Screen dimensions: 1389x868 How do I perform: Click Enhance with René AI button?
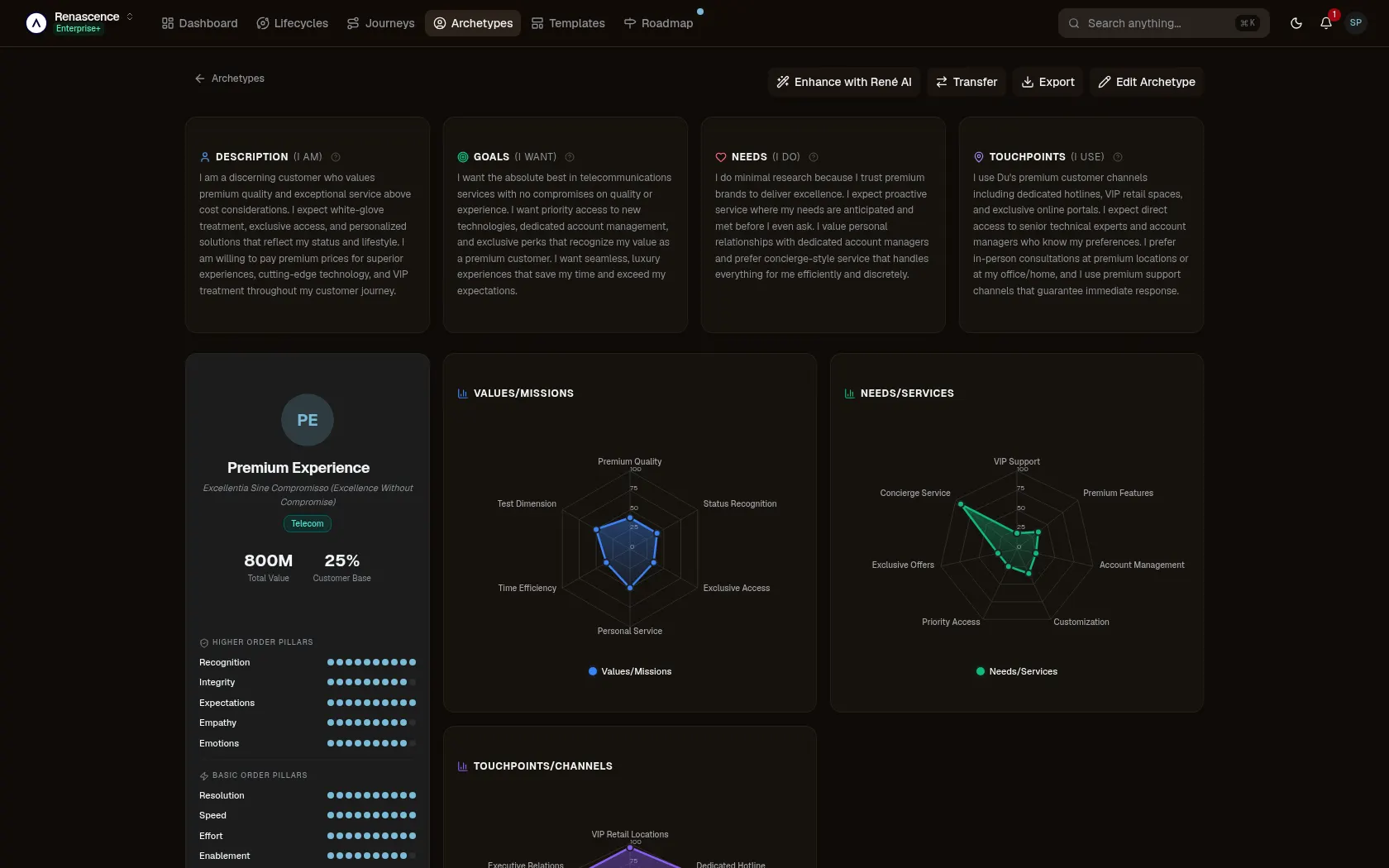click(844, 82)
